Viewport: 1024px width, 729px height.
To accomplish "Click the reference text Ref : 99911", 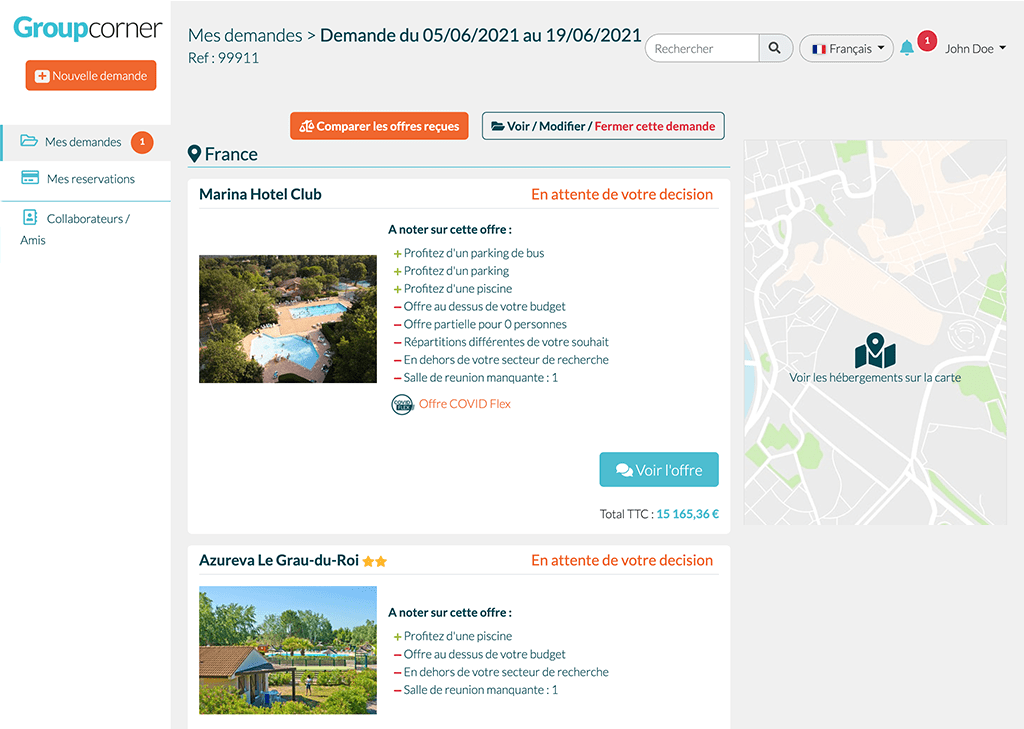I will 223,57.
